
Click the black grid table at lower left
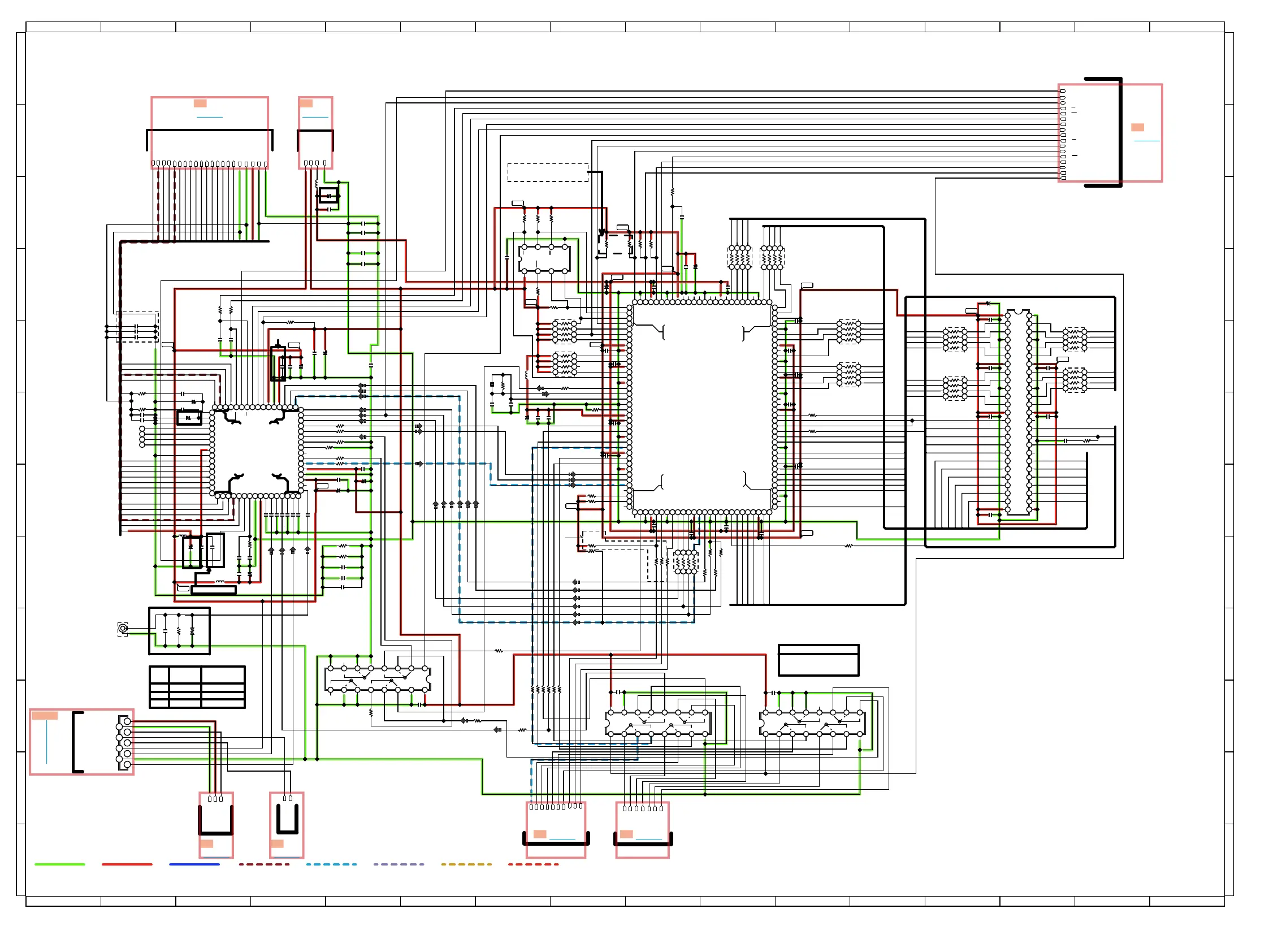click(197, 687)
